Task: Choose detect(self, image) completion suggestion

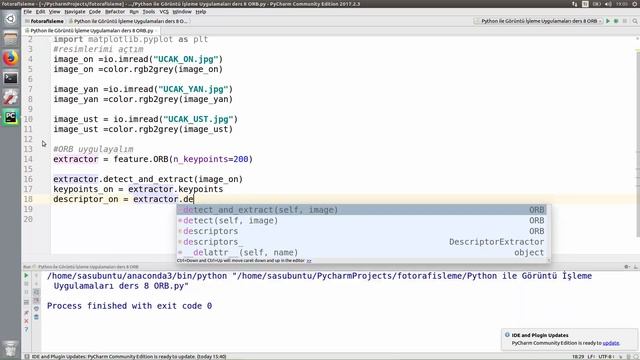Action: pyautogui.click(x=361, y=220)
